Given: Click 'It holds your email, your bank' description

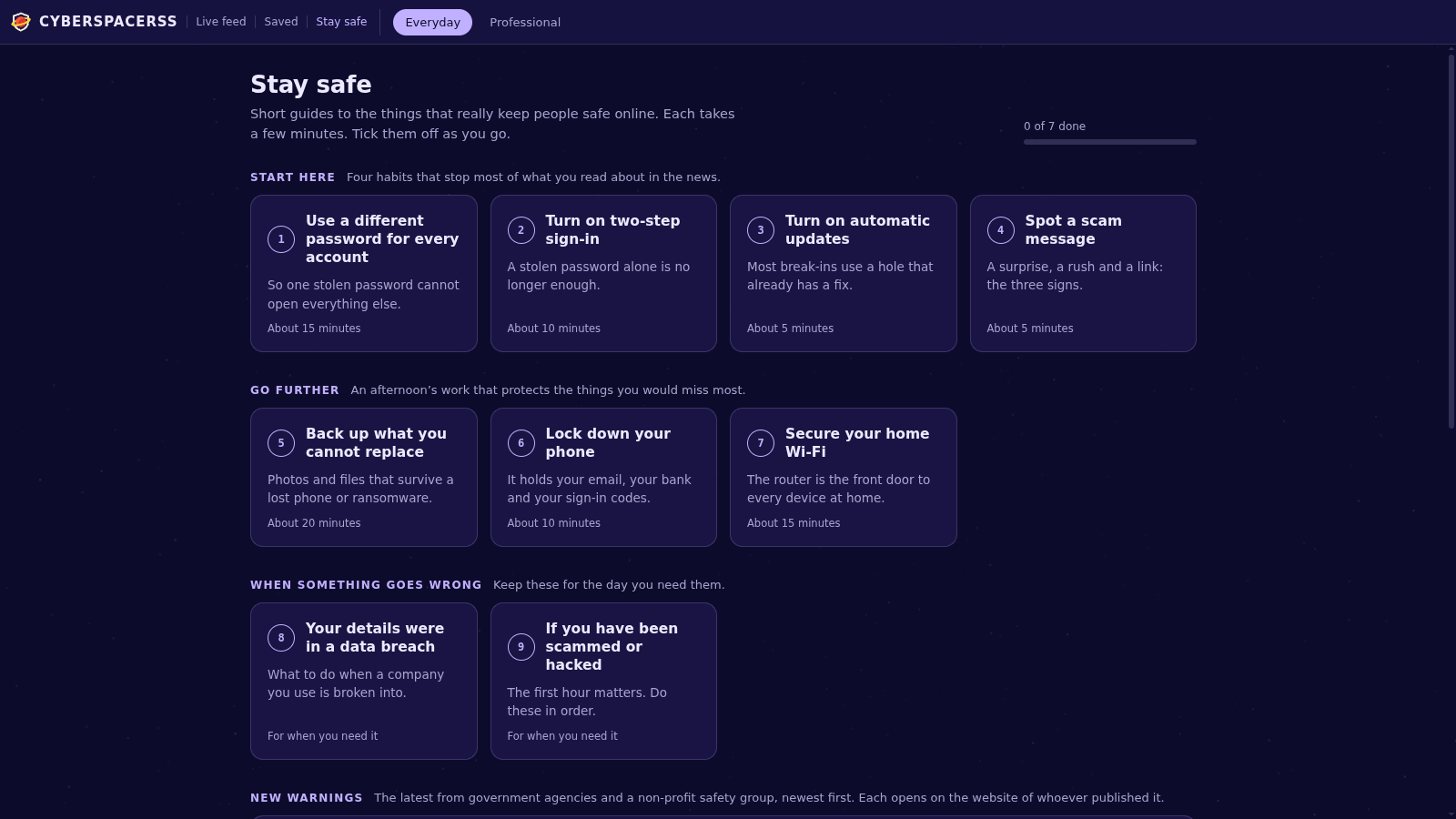Looking at the screenshot, I should [x=599, y=489].
